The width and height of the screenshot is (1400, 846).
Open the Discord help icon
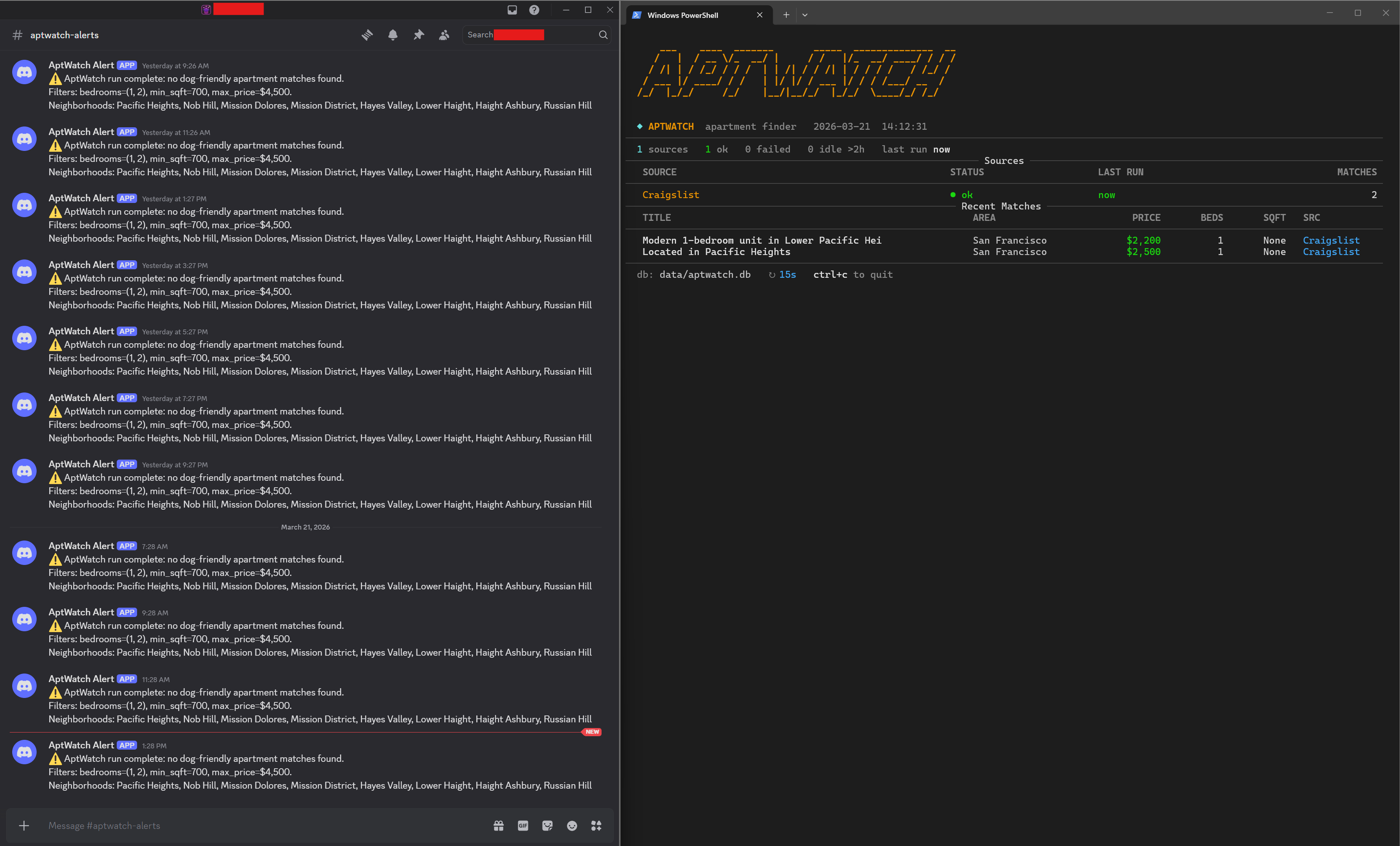pos(534,10)
